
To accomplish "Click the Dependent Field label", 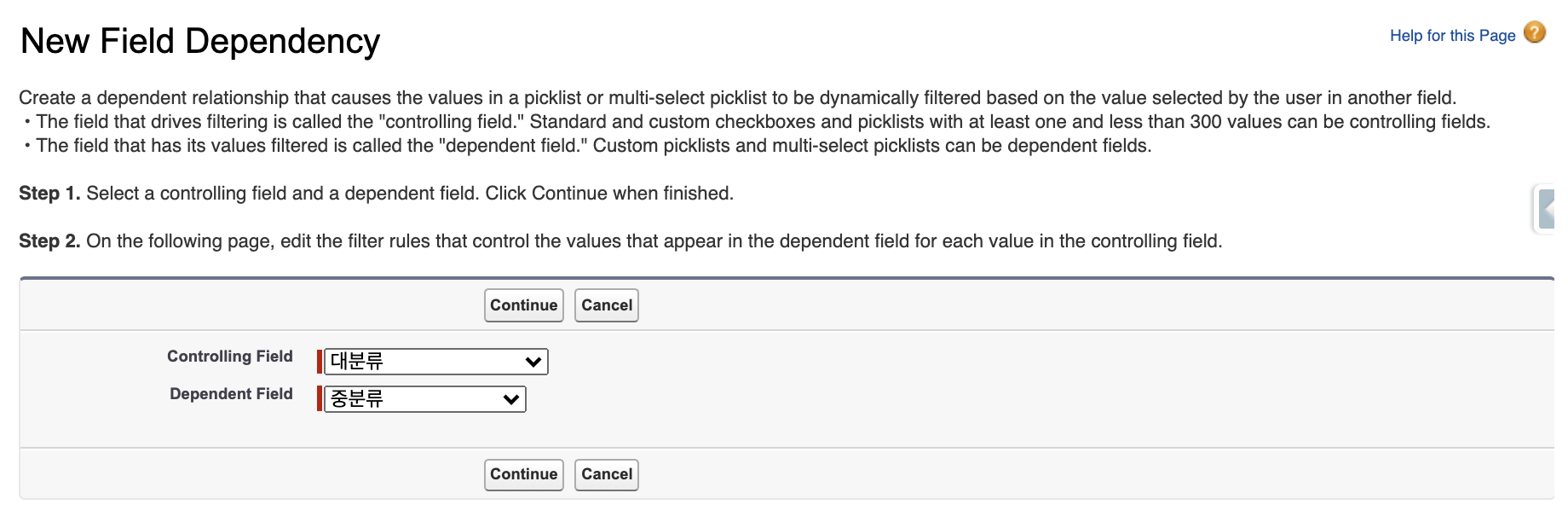I will tap(231, 394).
